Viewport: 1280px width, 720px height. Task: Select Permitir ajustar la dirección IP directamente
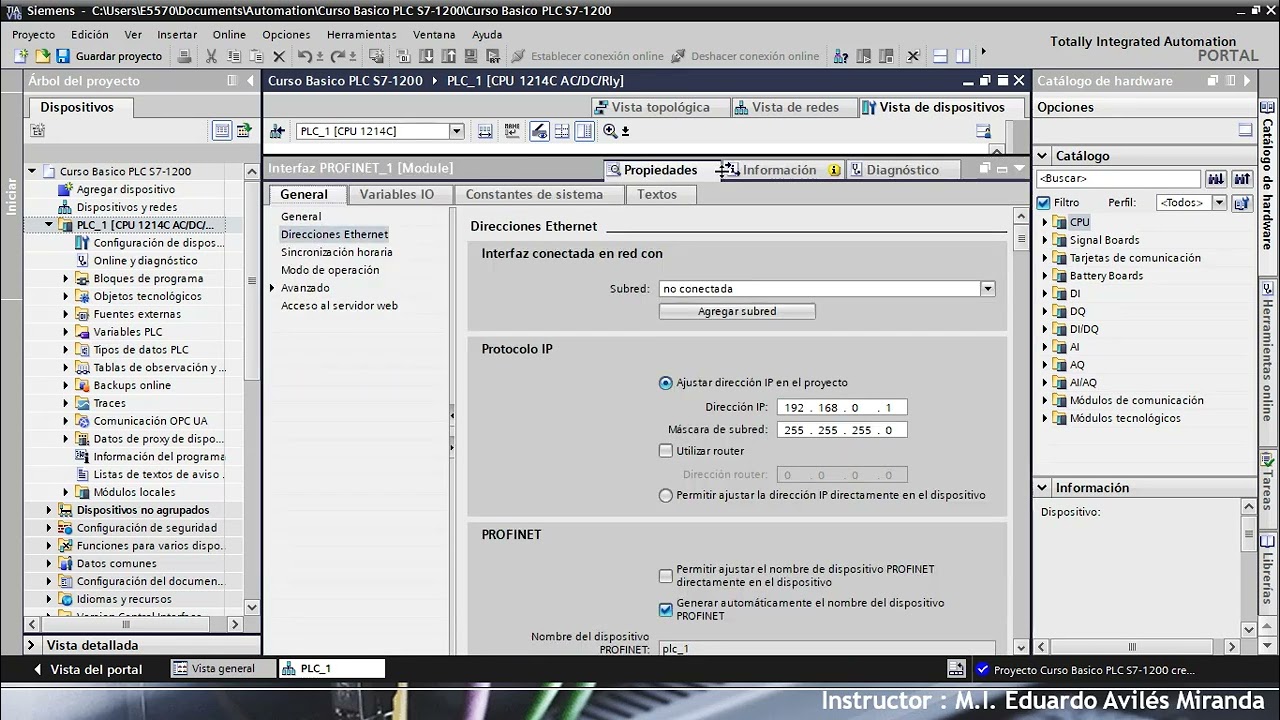coord(666,495)
